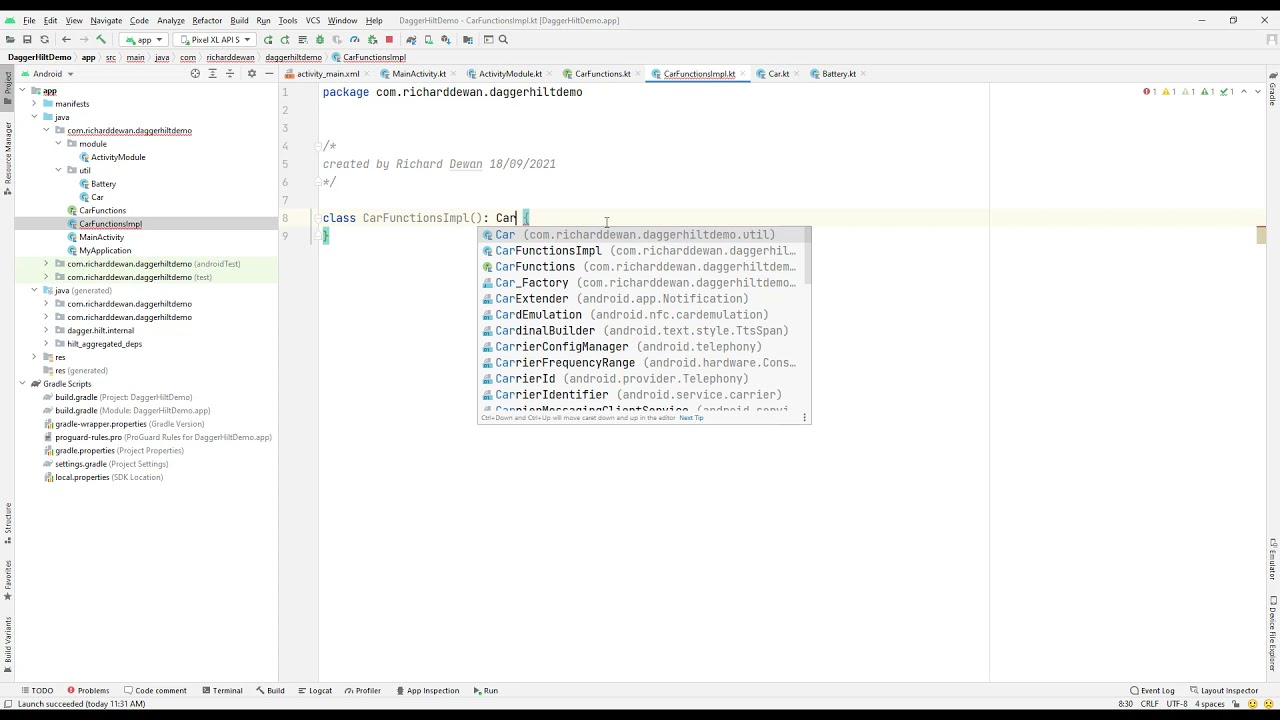Collapse the Gradle Scripts node
Image resolution: width=1280 pixels, height=720 pixels.
pyautogui.click(x=22, y=384)
